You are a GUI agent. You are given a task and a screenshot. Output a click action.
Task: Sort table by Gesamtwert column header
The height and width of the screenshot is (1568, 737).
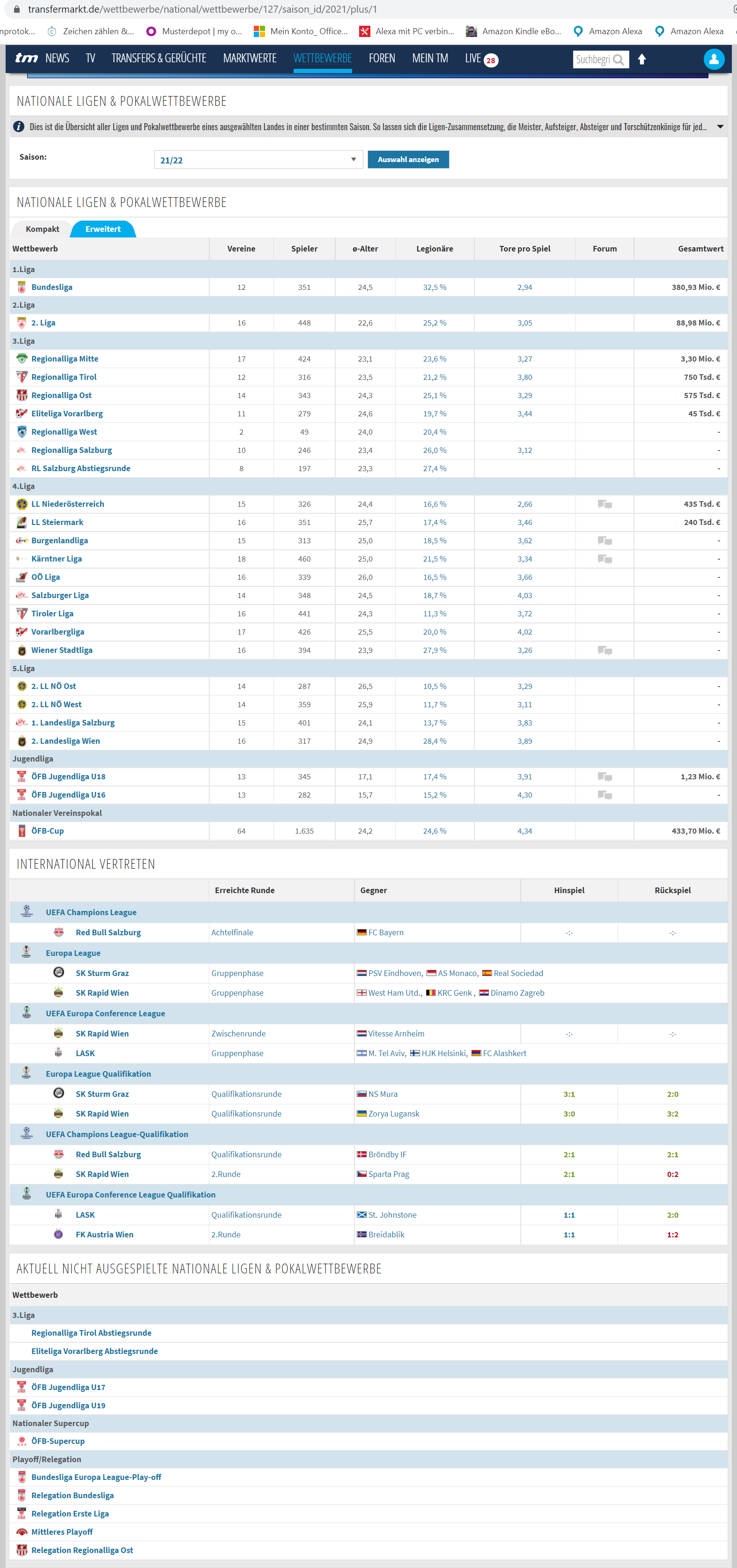pos(700,249)
